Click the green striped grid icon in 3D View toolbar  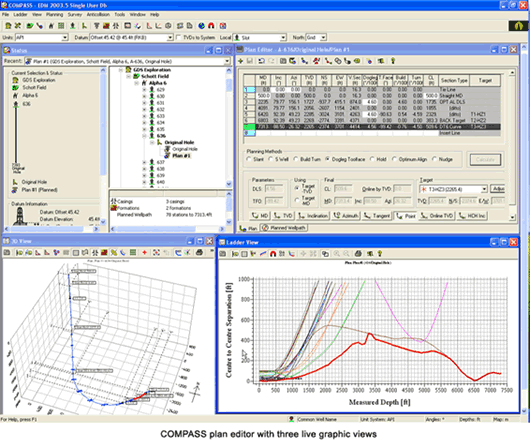(133, 252)
